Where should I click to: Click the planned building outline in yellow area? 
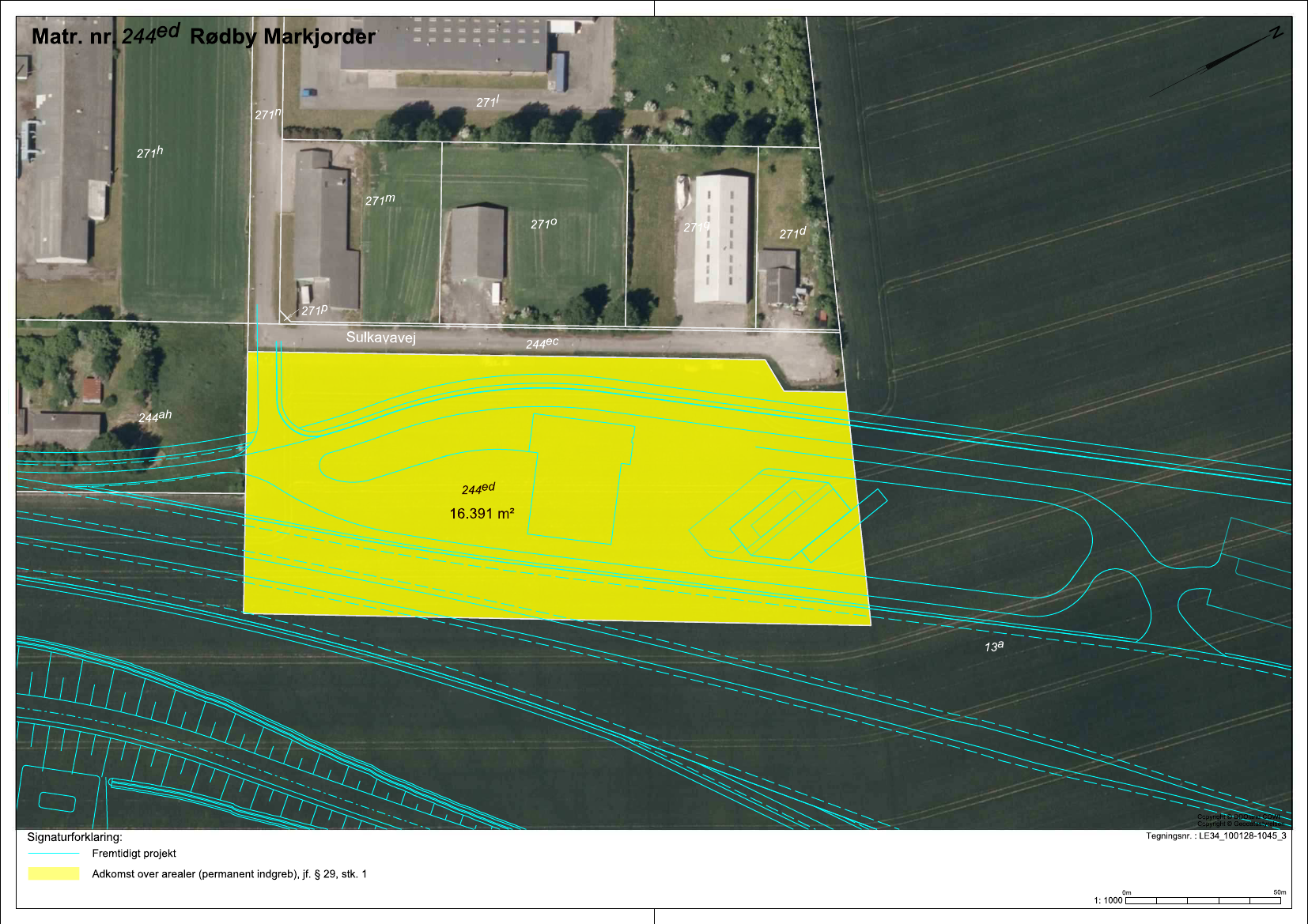(x=581, y=479)
